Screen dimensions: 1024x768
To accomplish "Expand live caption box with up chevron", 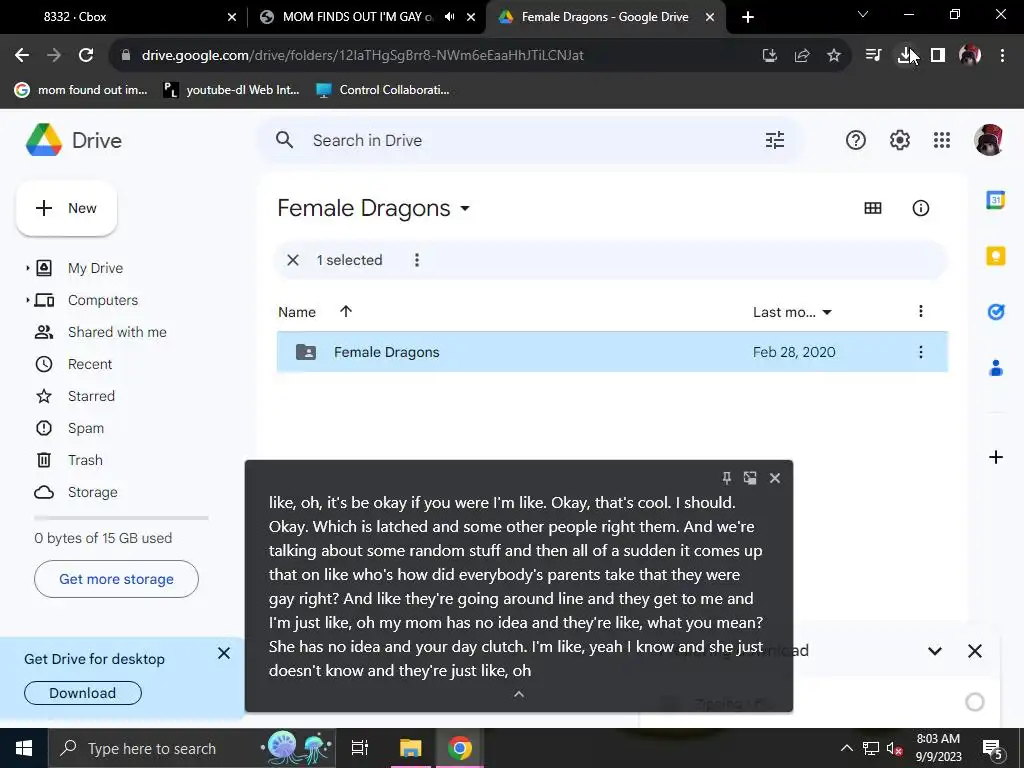I will [519, 694].
